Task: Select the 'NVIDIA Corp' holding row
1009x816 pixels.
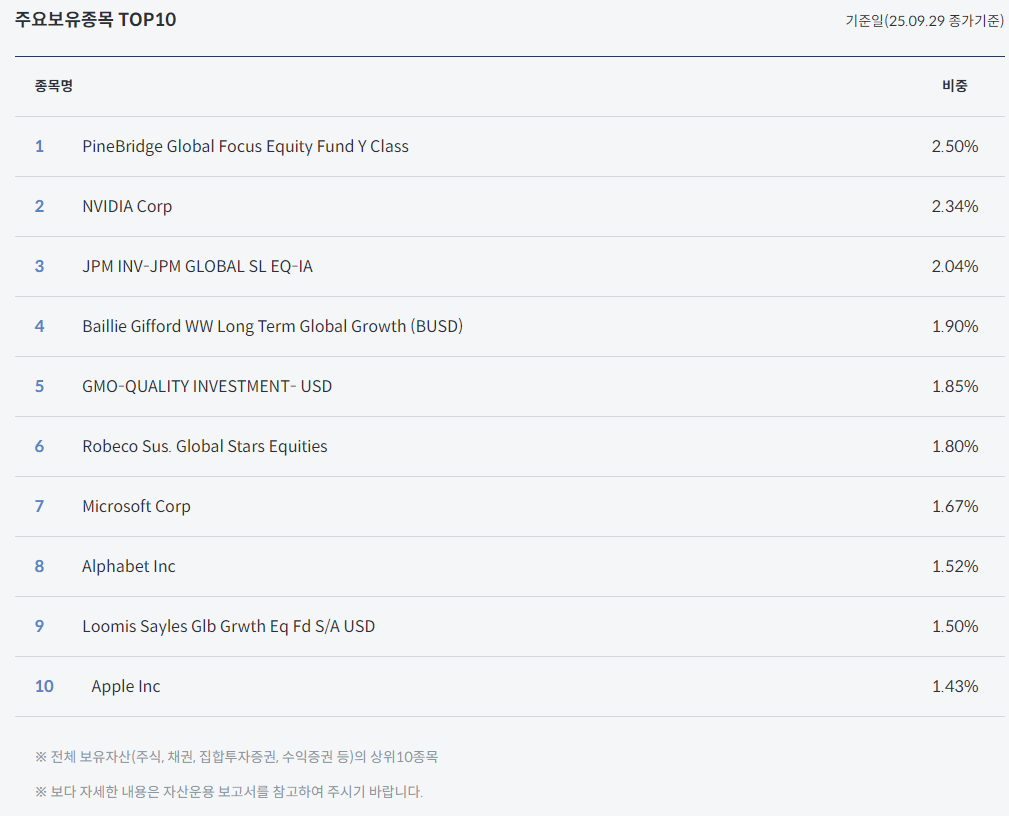Action: tap(510, 207)
